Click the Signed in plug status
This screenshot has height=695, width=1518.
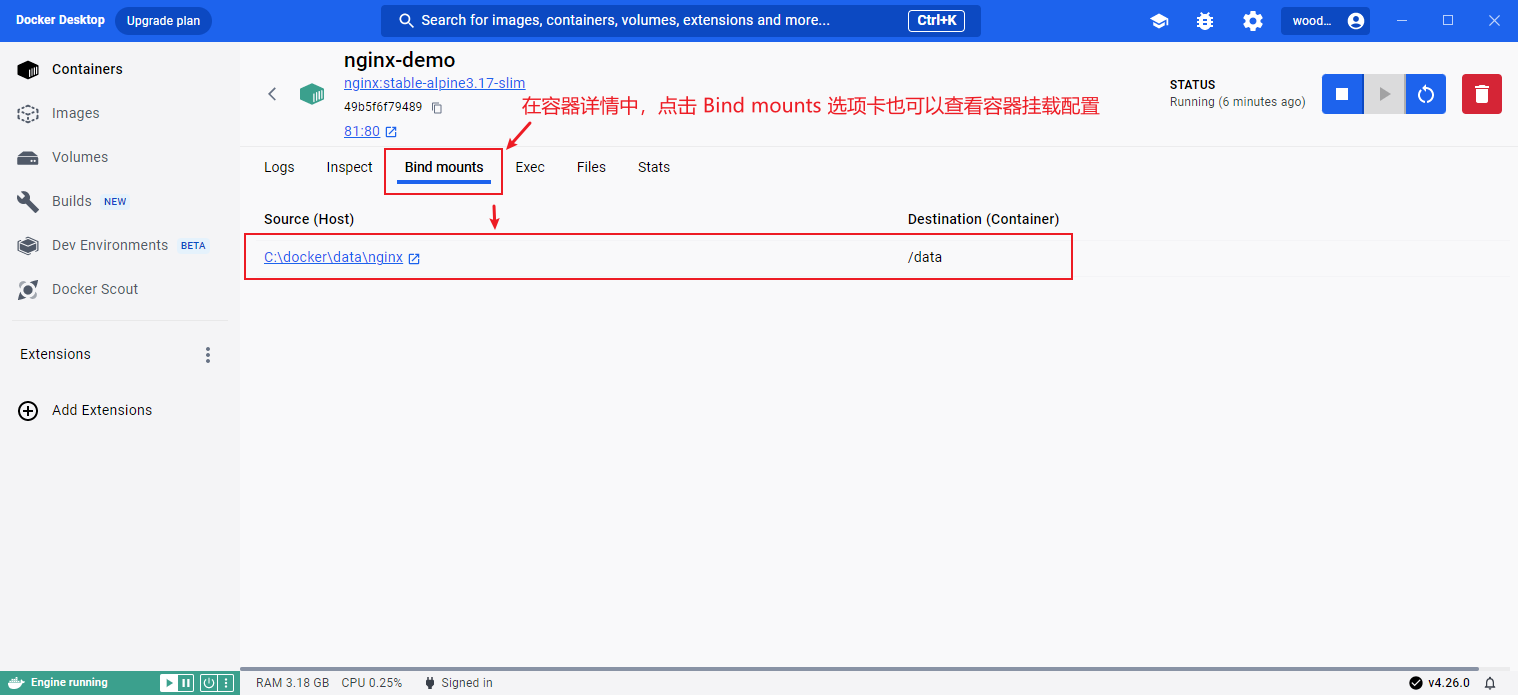459,683
